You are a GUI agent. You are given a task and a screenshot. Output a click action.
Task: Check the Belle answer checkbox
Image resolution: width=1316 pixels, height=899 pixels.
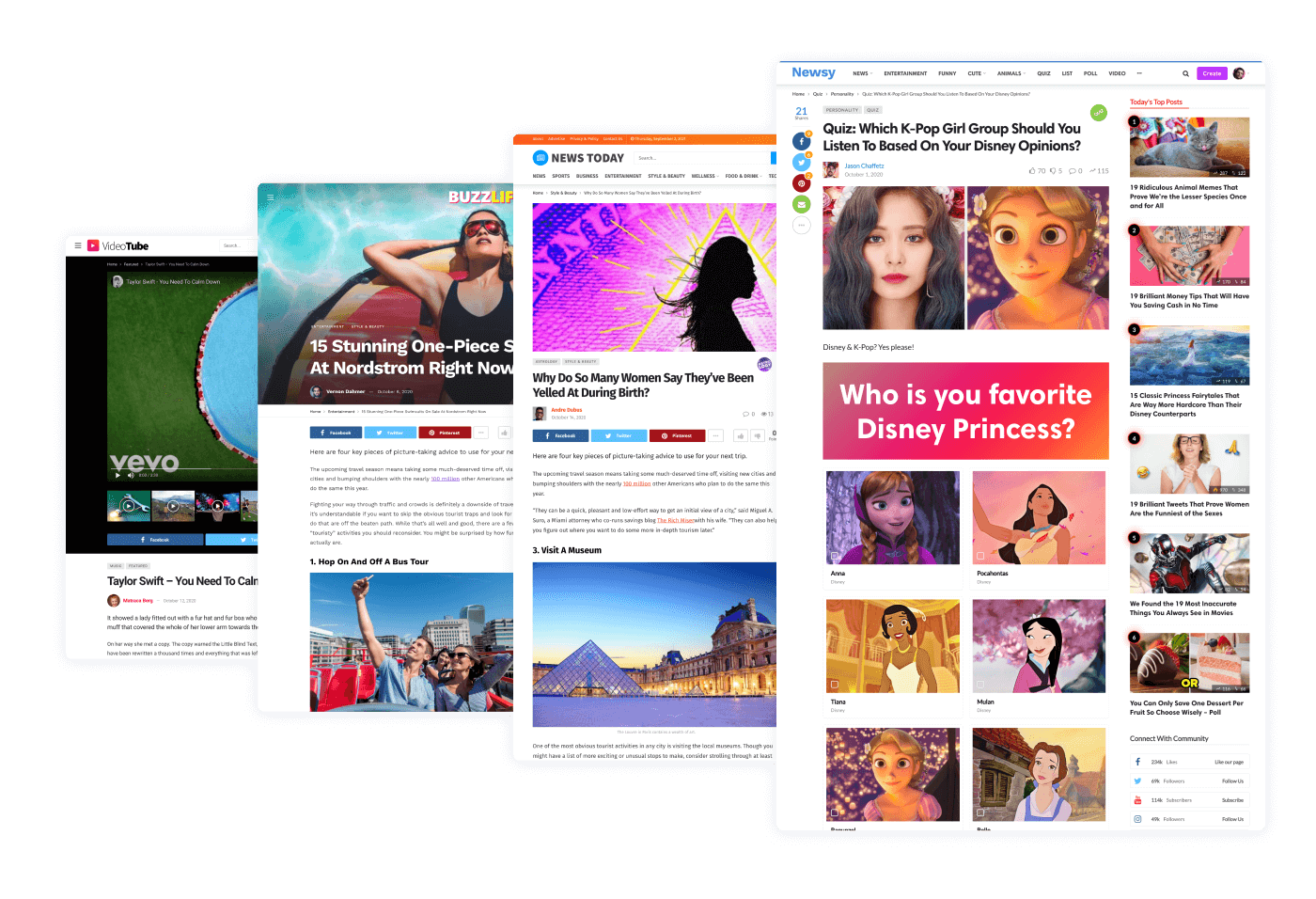click(x=980, y=812)
